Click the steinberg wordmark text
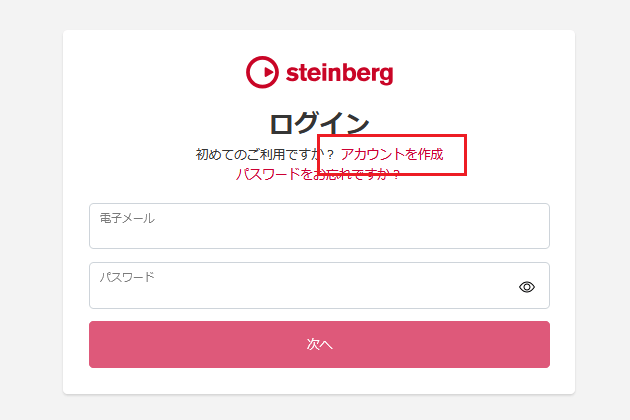 (x=339, y=72)
